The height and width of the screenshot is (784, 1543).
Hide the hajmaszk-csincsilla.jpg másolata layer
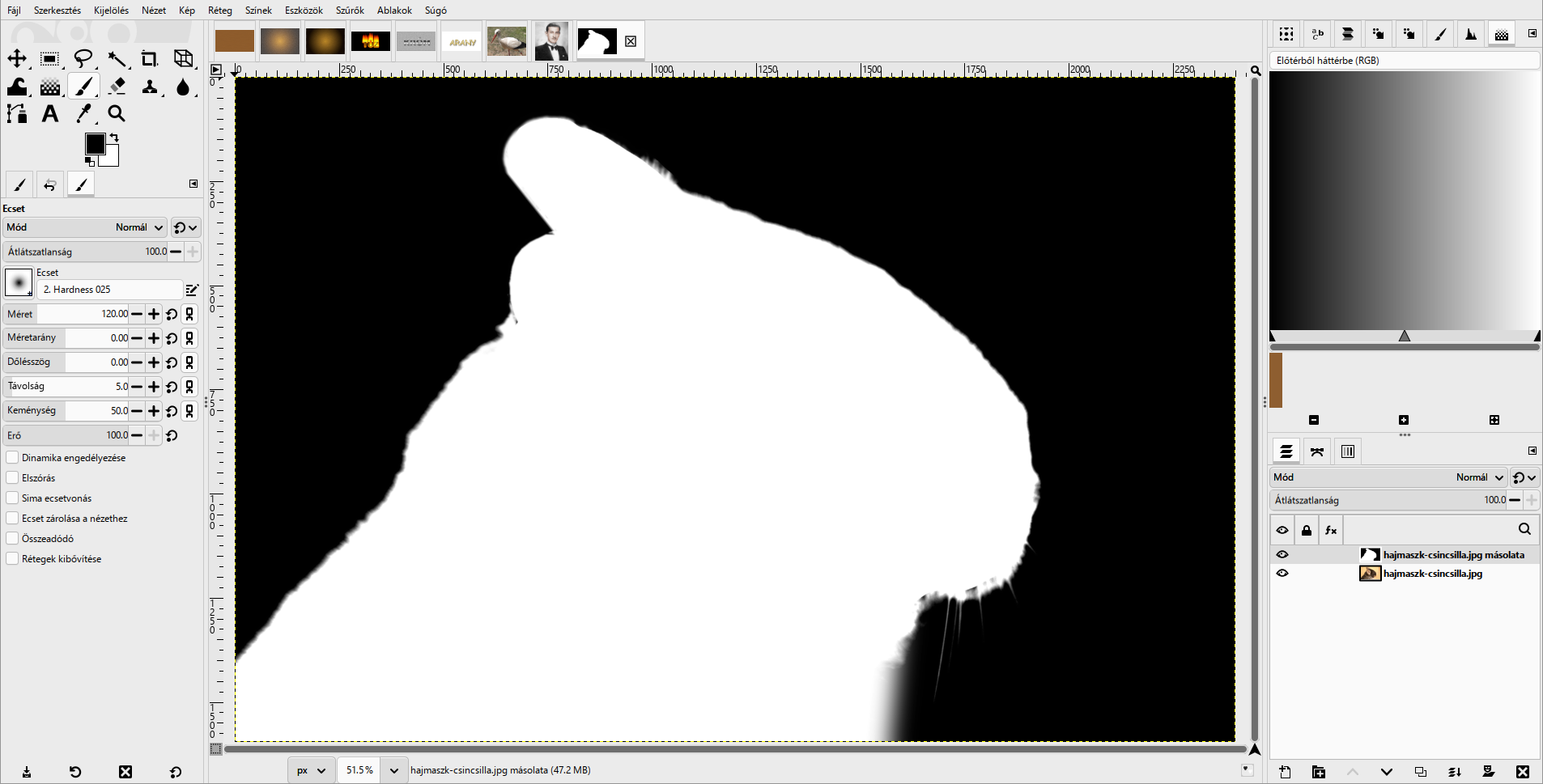1282,555
